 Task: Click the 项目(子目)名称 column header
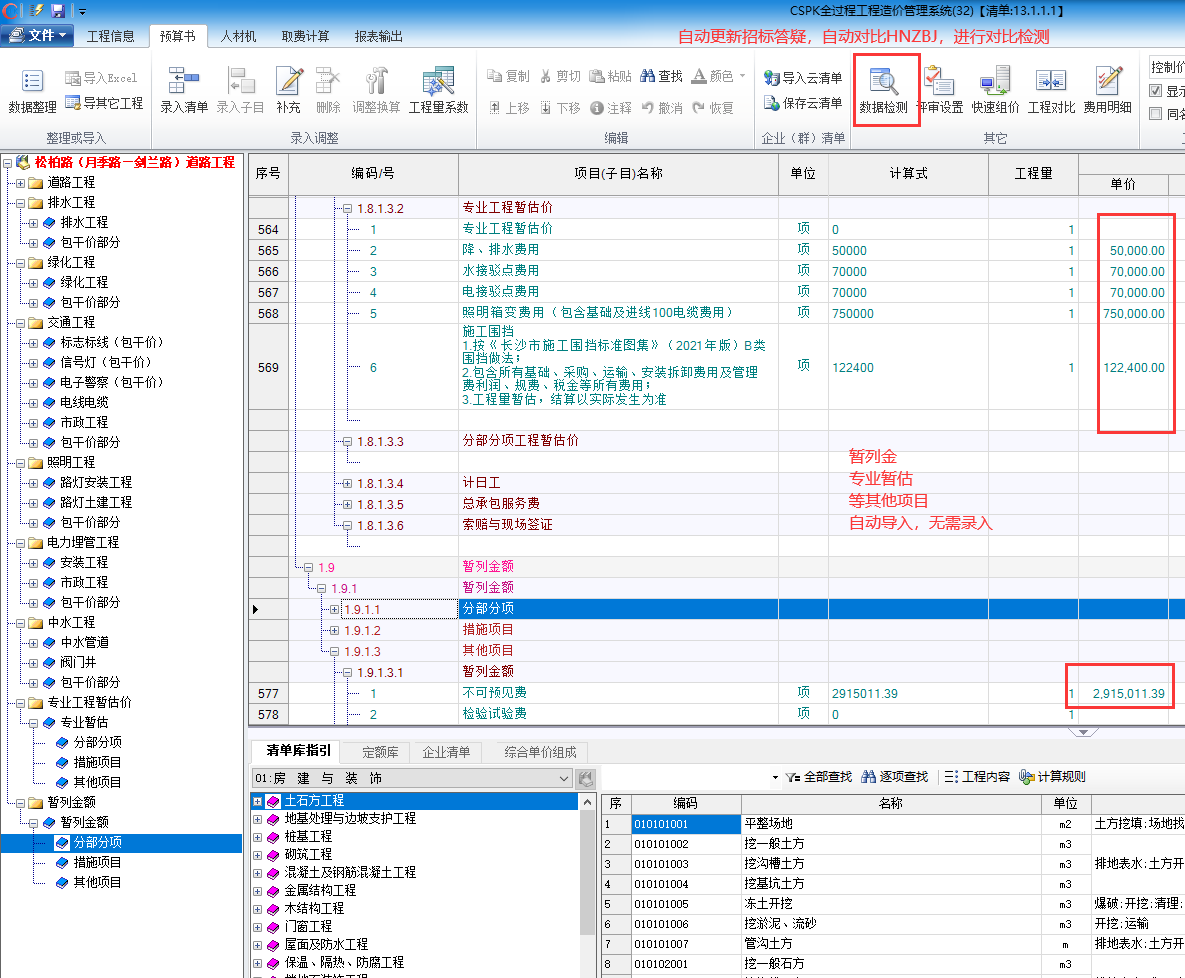[618, 174]
